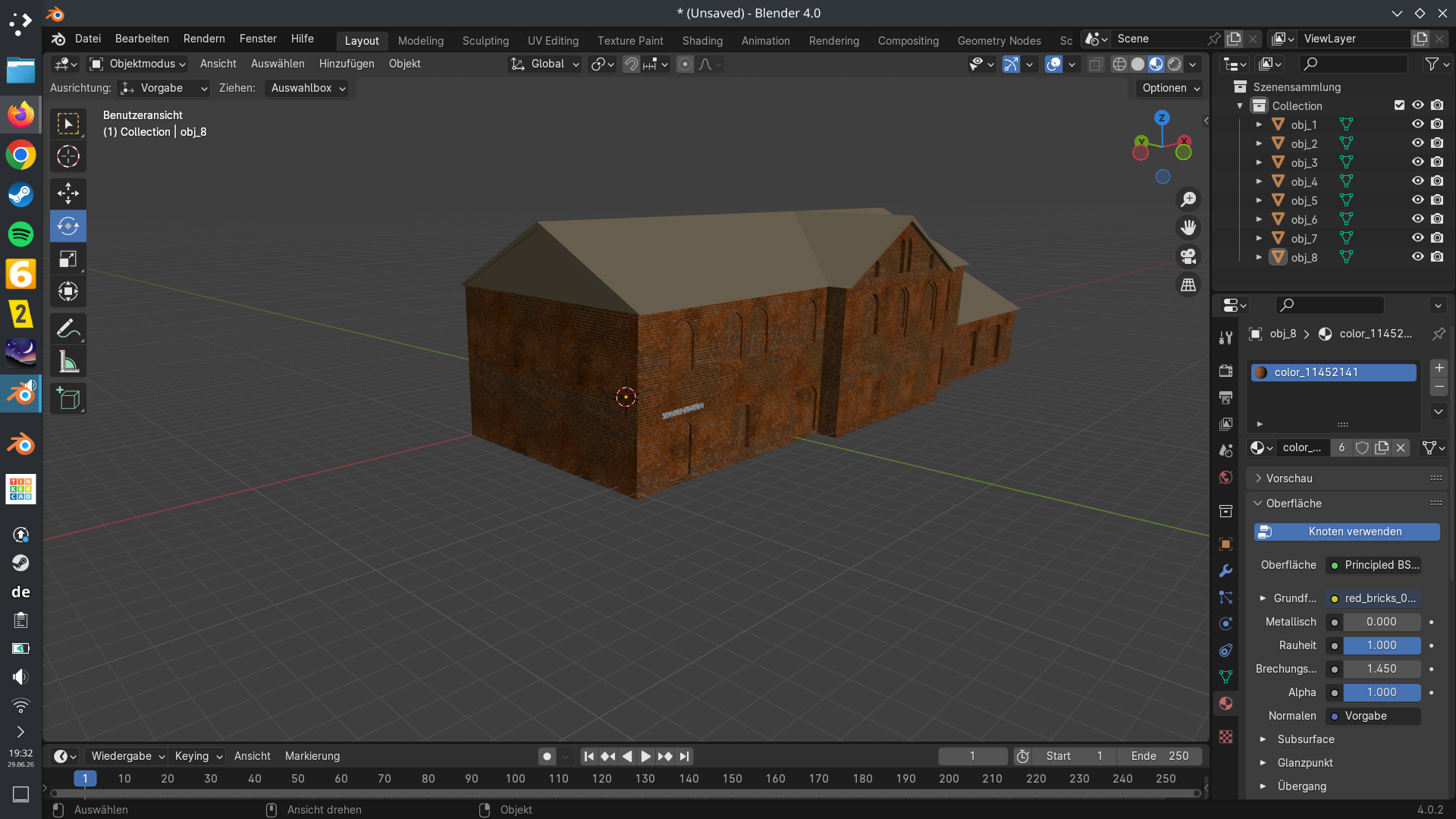Play the animation forward
This screenshot has height=819, width=1456.
point(645,756)
